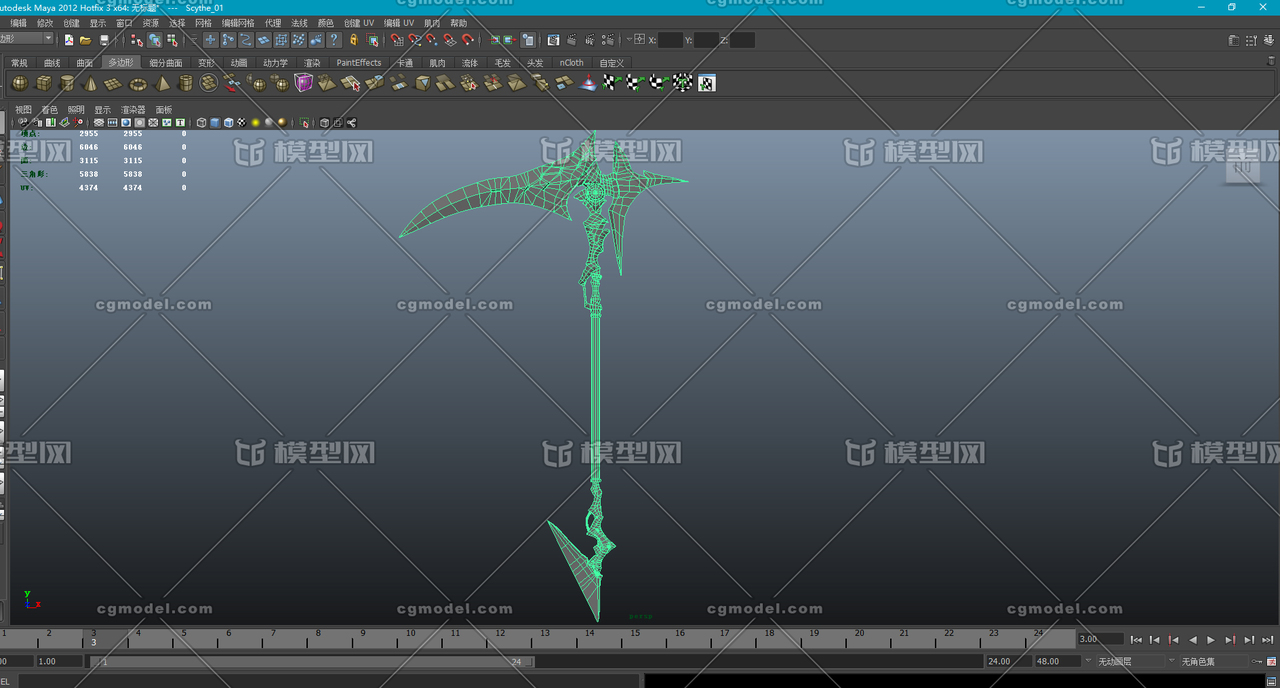Image resolution: width=1280 pixels, height=688 pixels.
Task: Click the white UV editor shelf icon
Action: click(707, 83)
